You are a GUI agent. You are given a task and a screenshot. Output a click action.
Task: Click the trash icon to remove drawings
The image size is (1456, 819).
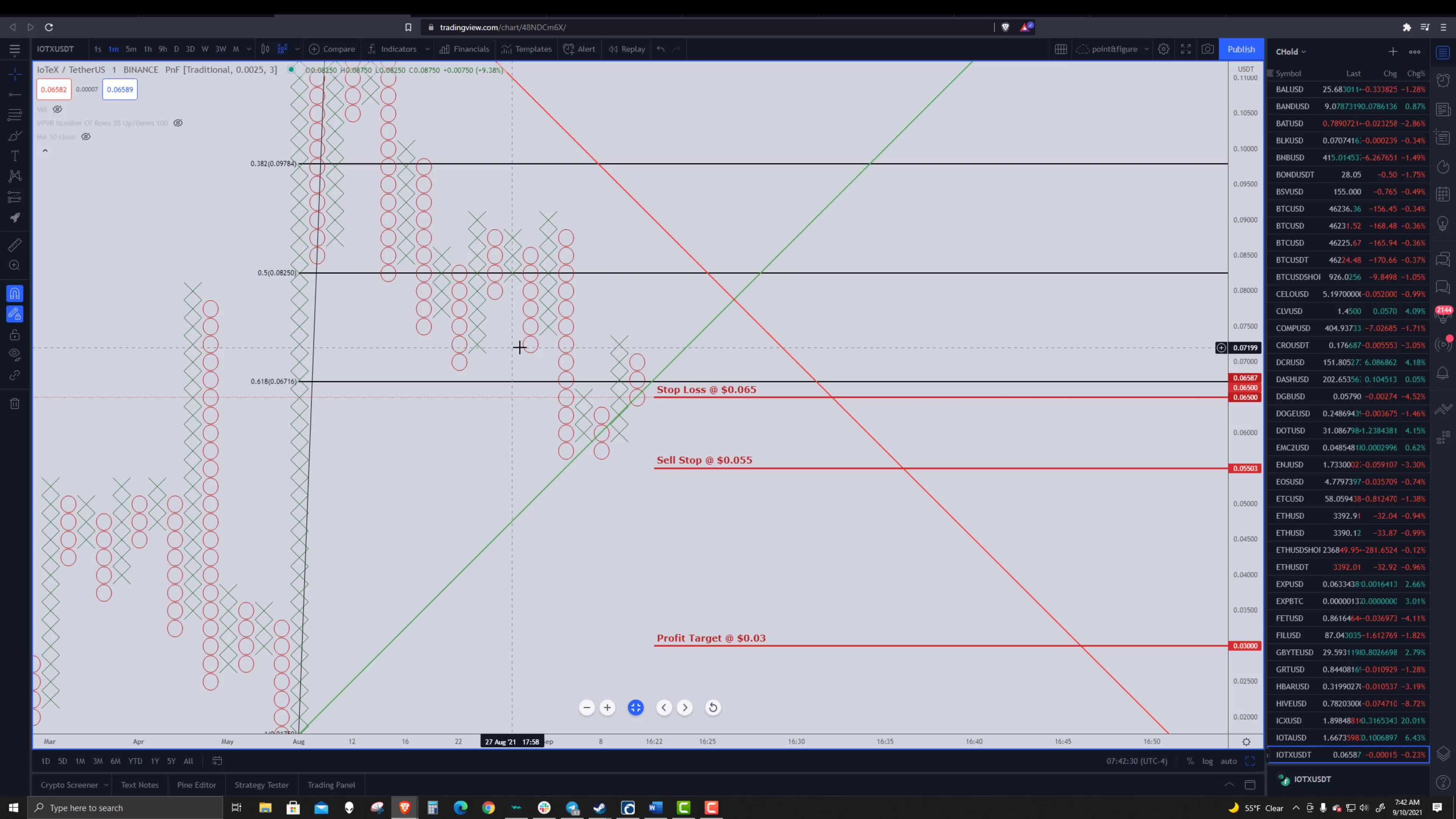[x=15, y=403]
